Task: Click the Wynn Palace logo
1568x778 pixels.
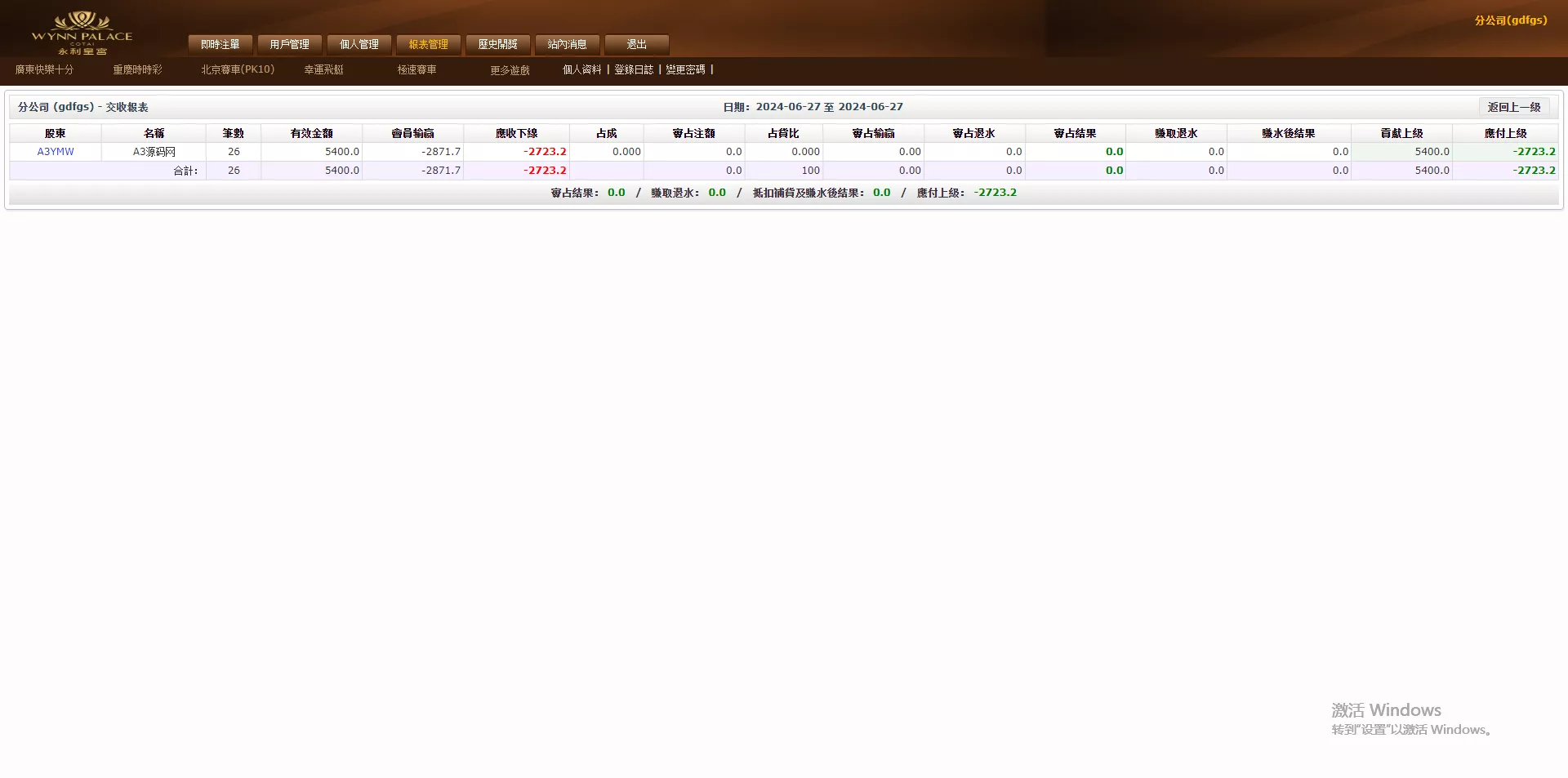Action: tap(82, 31)
